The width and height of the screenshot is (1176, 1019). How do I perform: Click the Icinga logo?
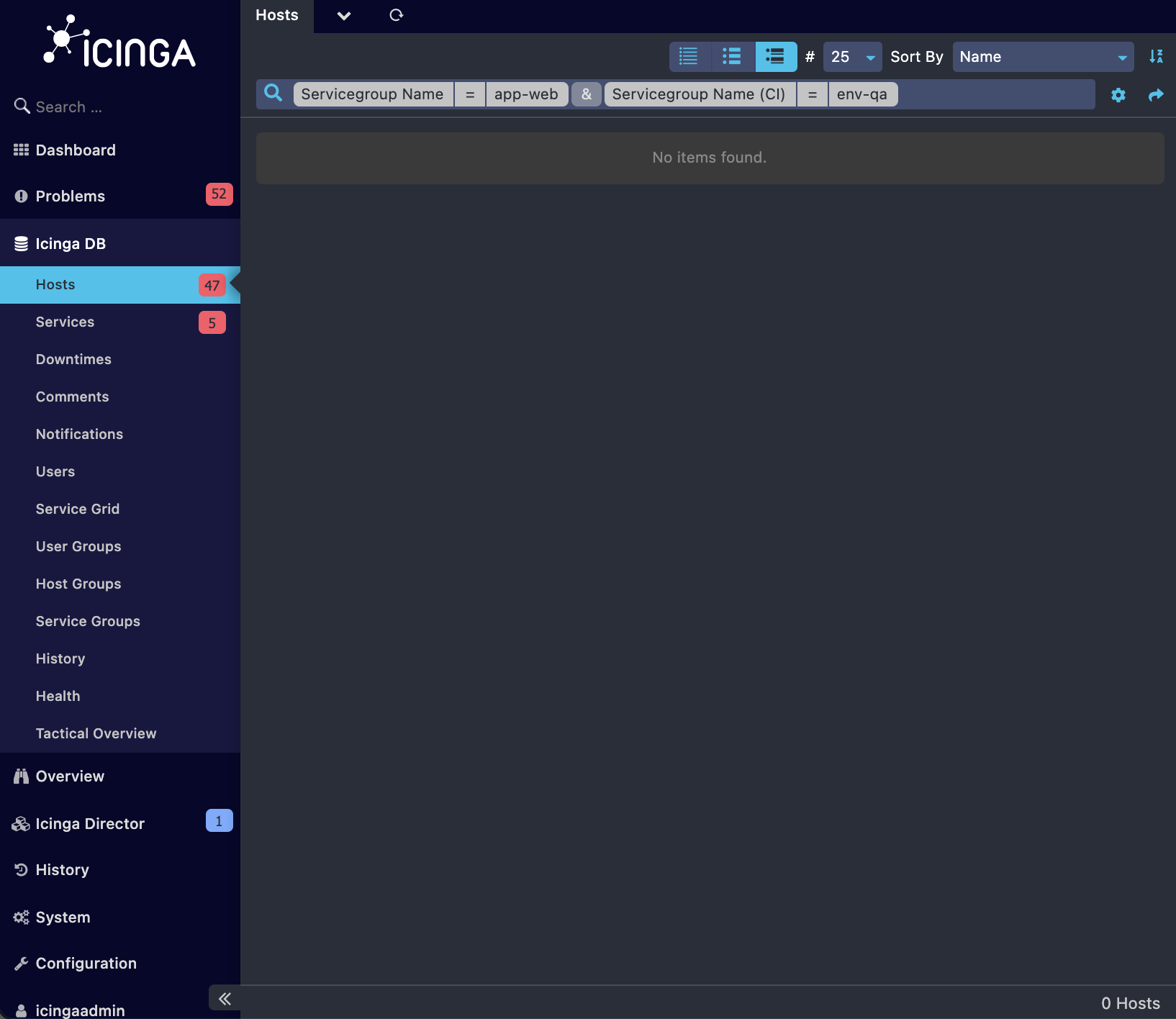(119, 42)
